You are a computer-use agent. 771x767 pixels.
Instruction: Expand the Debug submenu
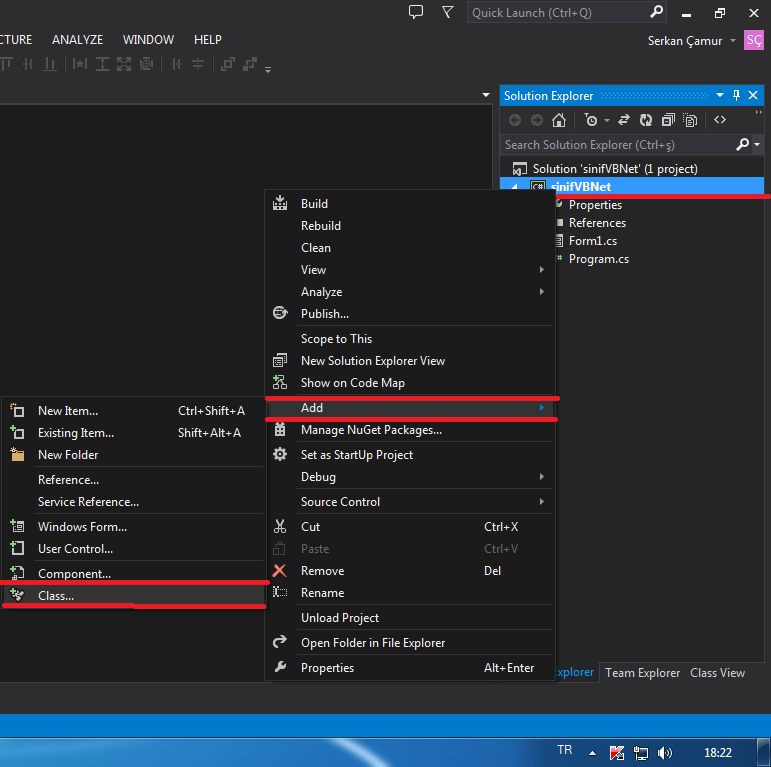point(541,476)
